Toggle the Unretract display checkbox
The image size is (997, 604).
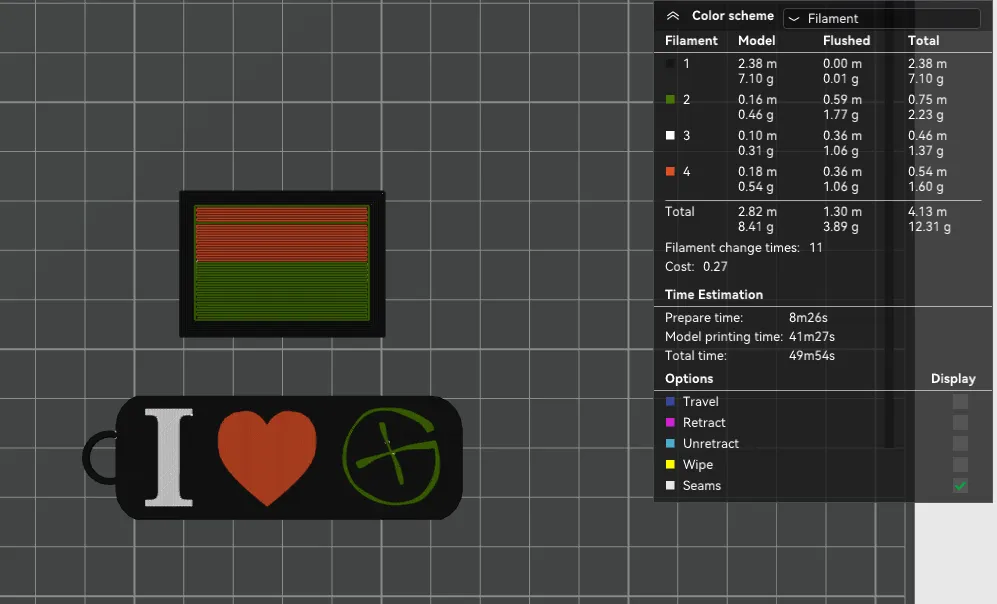(x=960, y=443)
